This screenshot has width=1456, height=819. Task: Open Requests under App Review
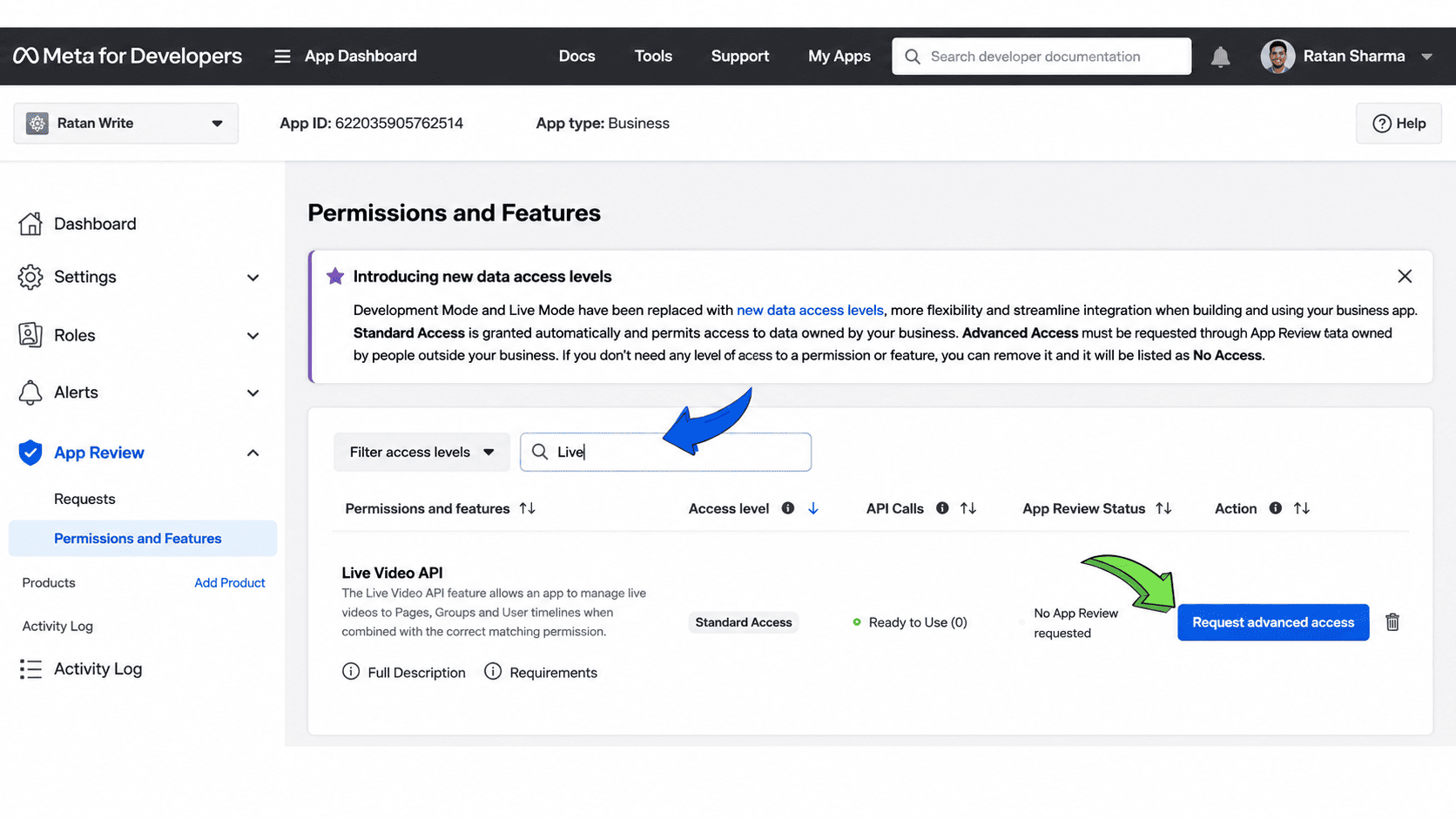pos(84,499)
